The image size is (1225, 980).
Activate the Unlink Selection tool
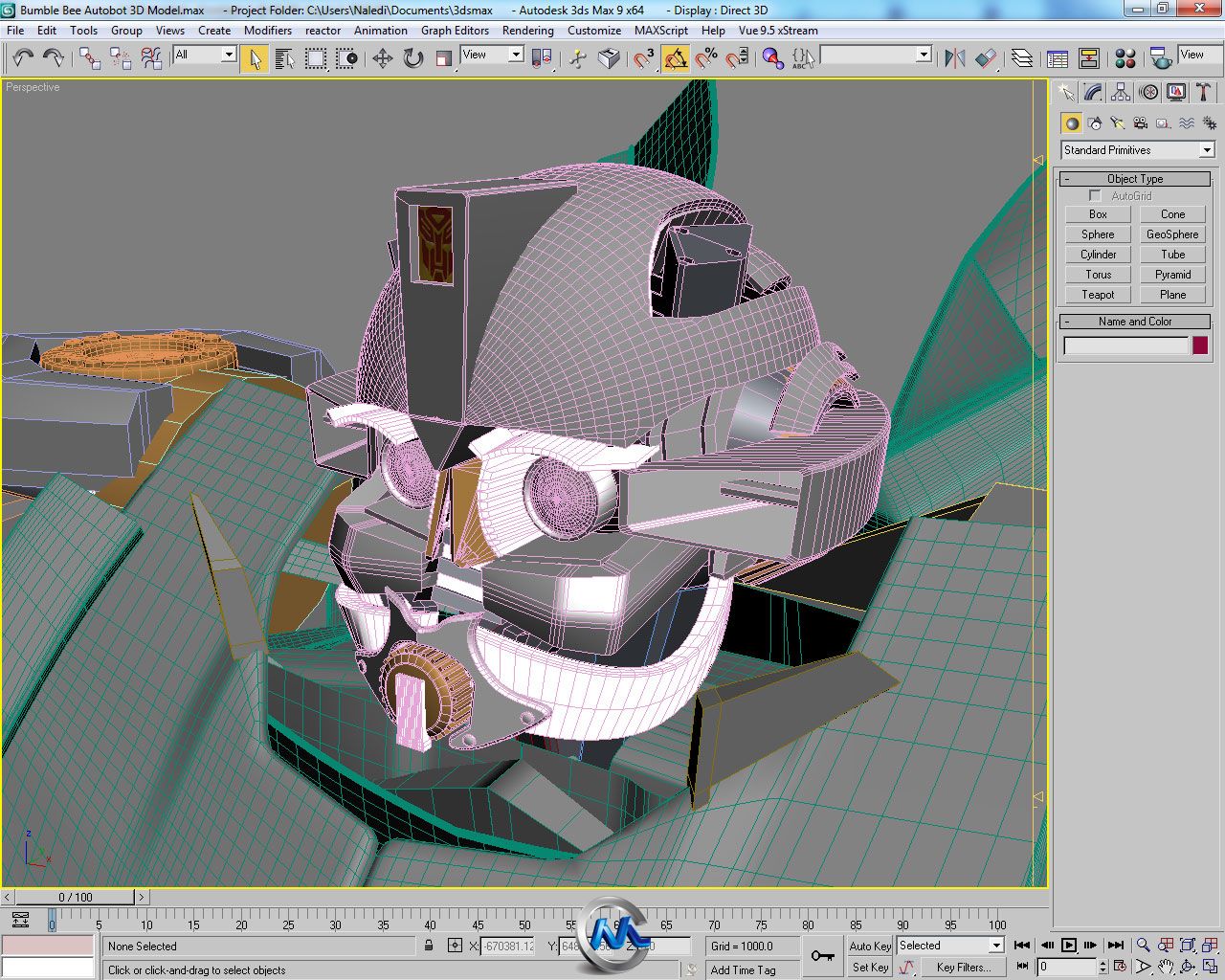click(121, 58)
